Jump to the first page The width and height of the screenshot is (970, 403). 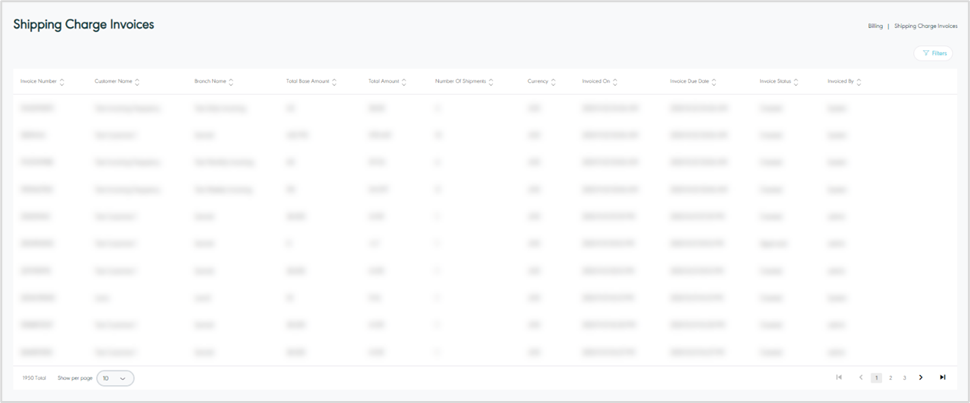[x=839, y=377]
